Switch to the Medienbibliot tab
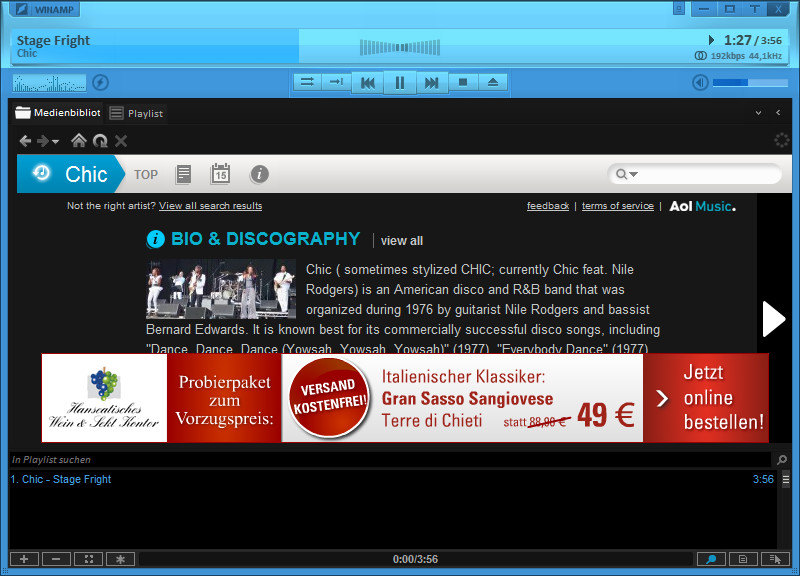This screenshot has width=800, height=576. coord(58,113)
